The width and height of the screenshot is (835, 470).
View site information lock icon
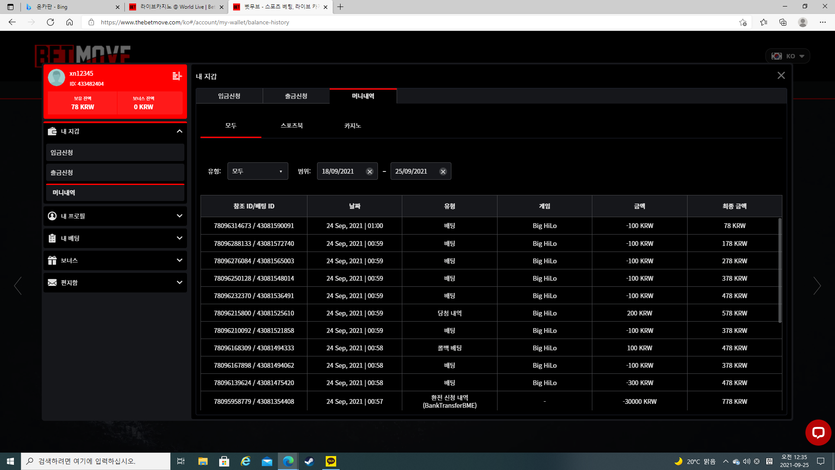point(91,22)
